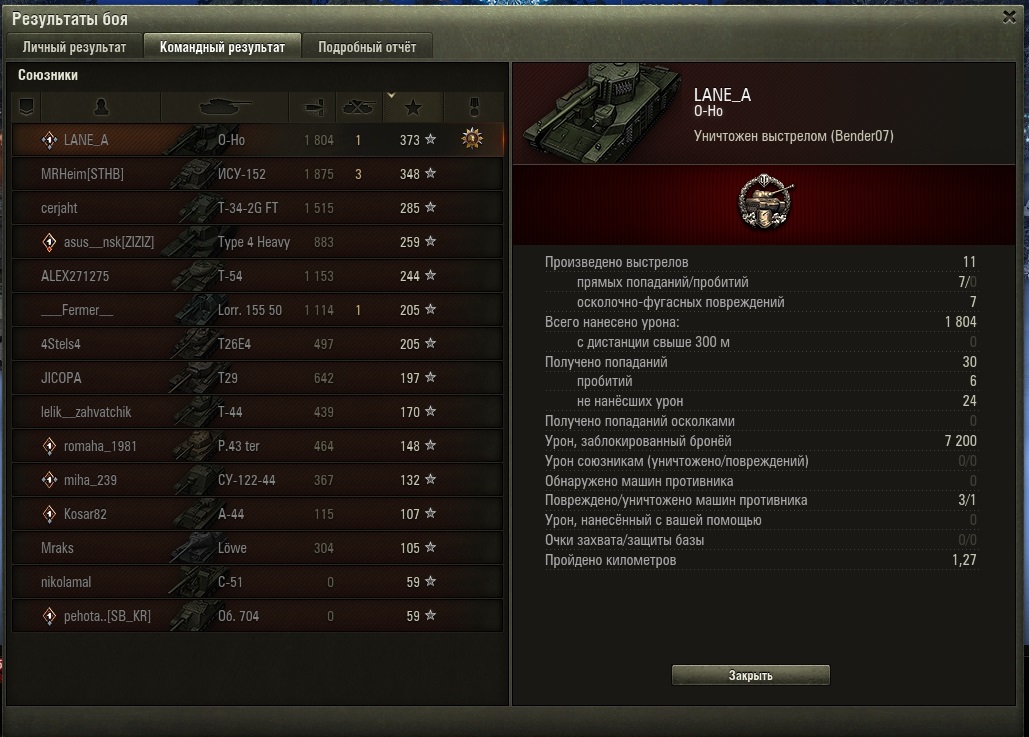Click the Закрыть button
The width and height of the screenshot is (1029, 737).
coord(751,675)
